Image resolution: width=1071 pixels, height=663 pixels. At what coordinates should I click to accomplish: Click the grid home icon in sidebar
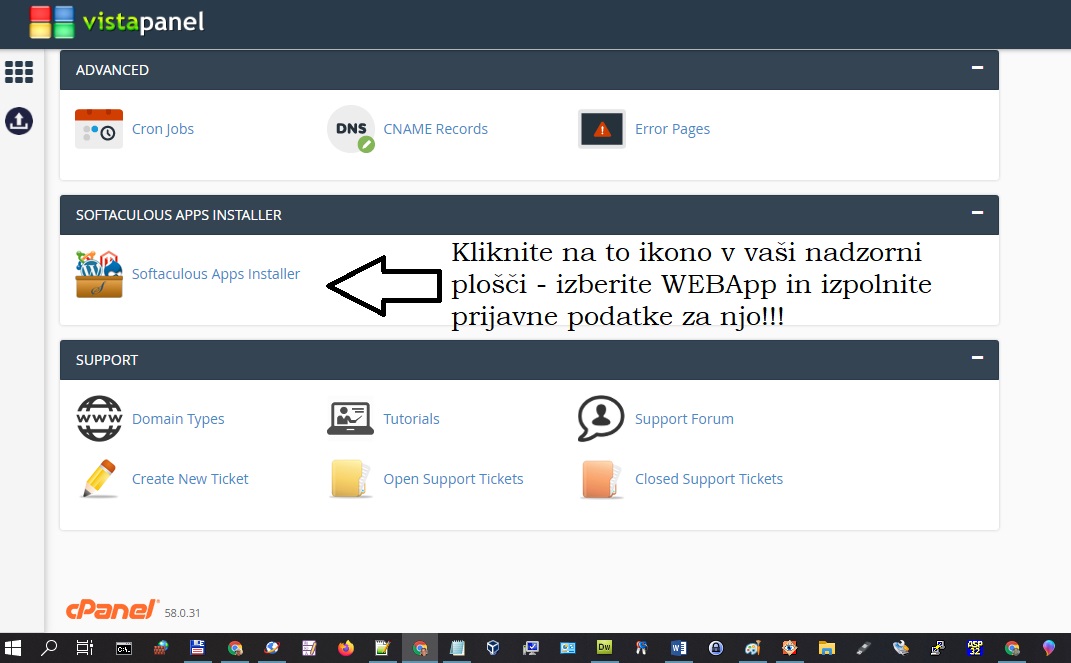pyautogui.click(x=19, y=72)
